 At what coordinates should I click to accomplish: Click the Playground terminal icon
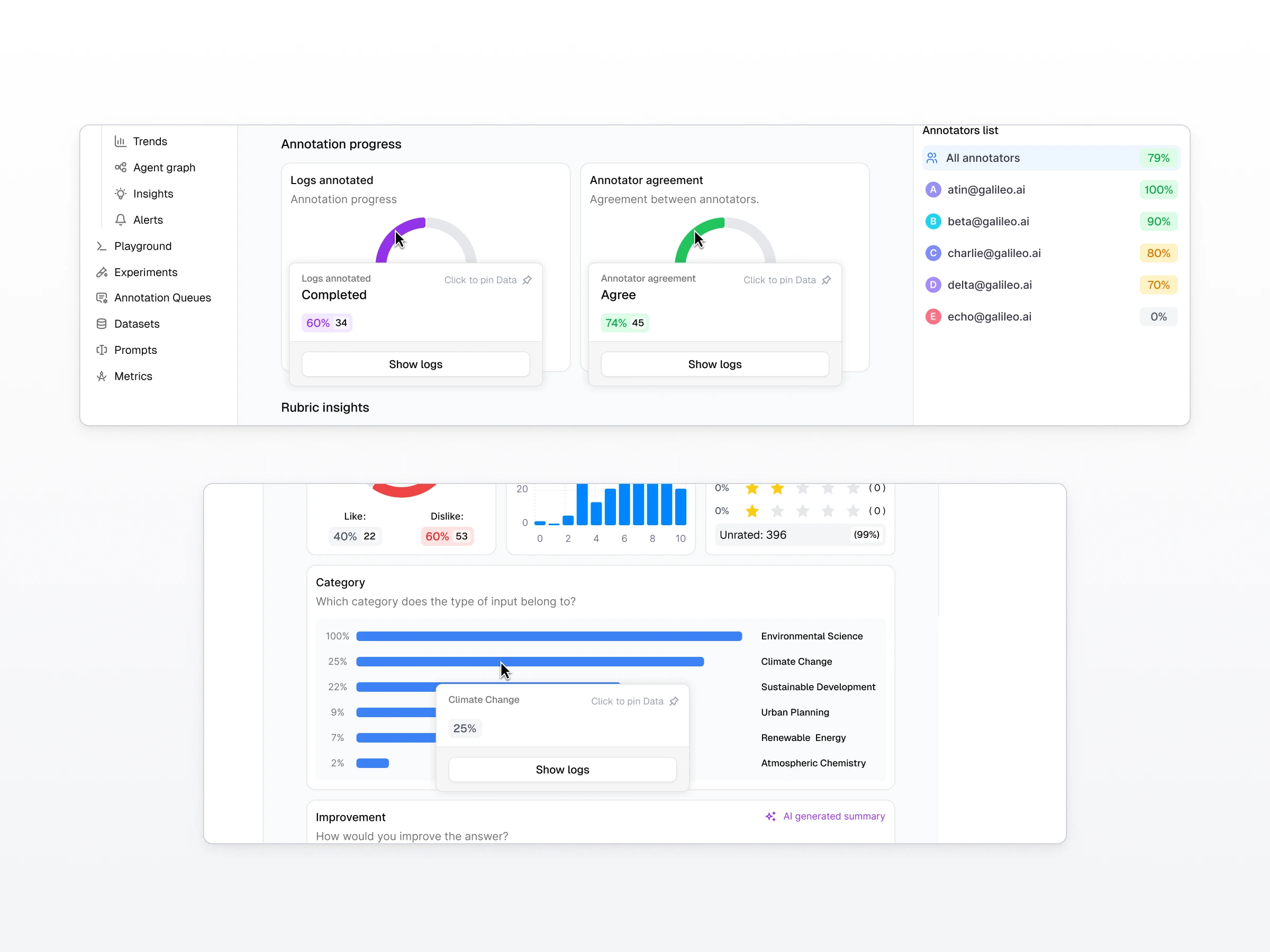(x=102, y=246)
